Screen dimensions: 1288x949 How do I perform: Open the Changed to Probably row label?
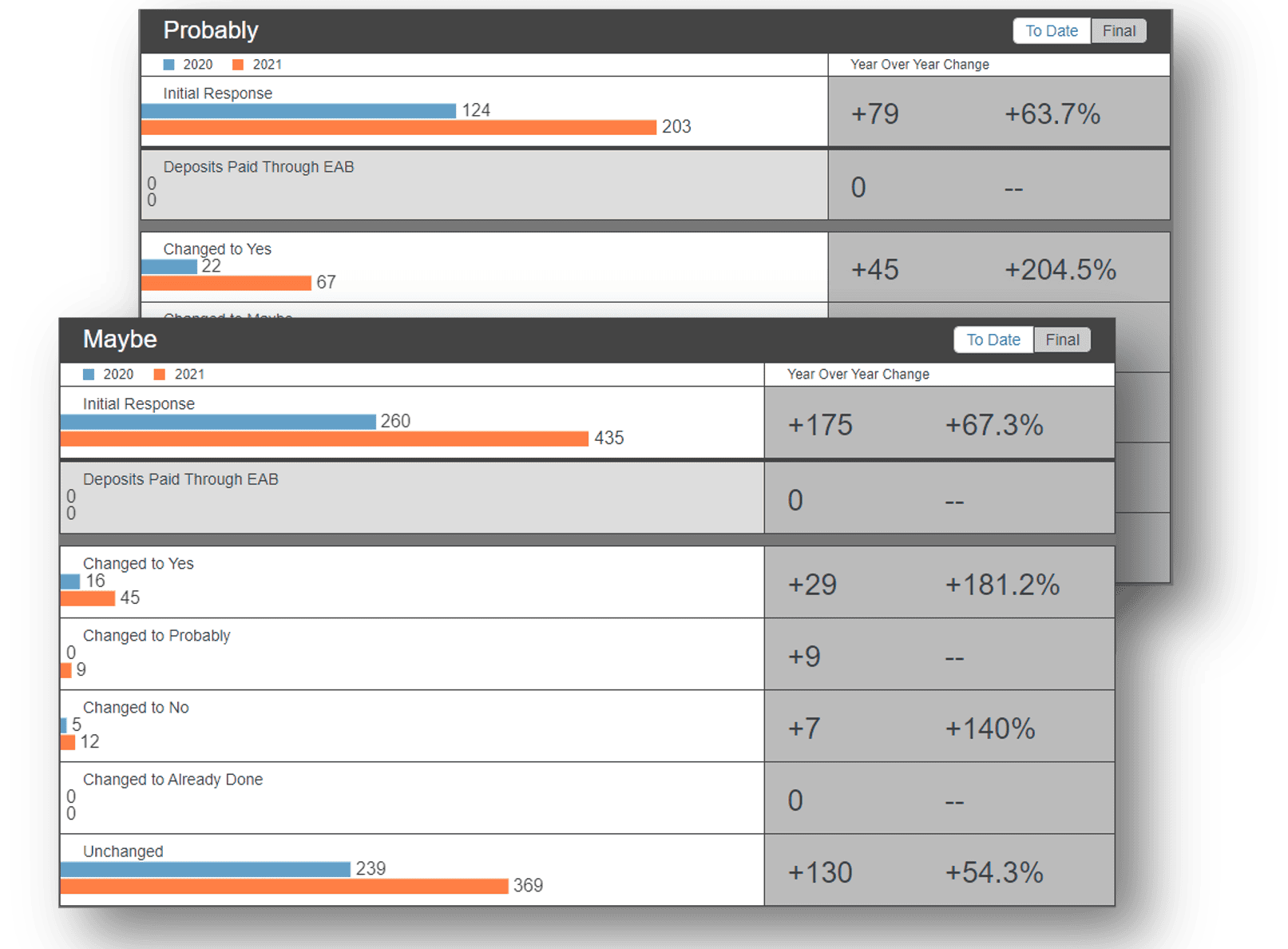coord(157,636)
